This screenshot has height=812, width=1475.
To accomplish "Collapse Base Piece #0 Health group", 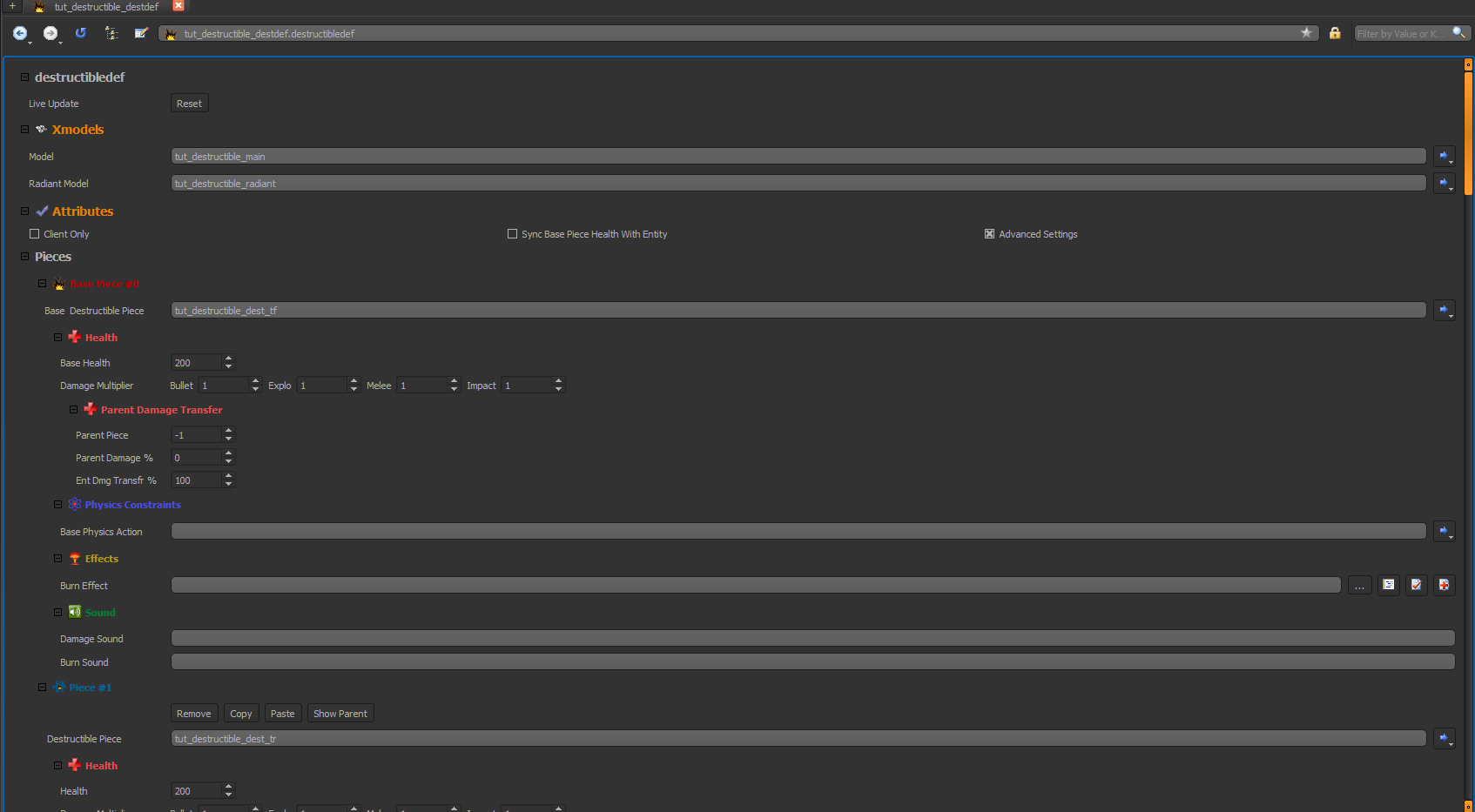I will click(58, 338).
